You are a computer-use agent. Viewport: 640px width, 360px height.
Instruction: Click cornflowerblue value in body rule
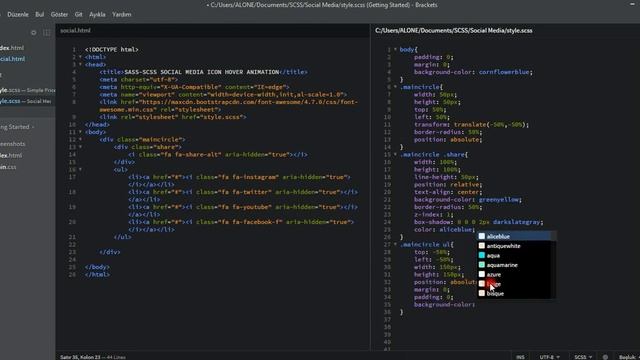(x=504, y=72)
